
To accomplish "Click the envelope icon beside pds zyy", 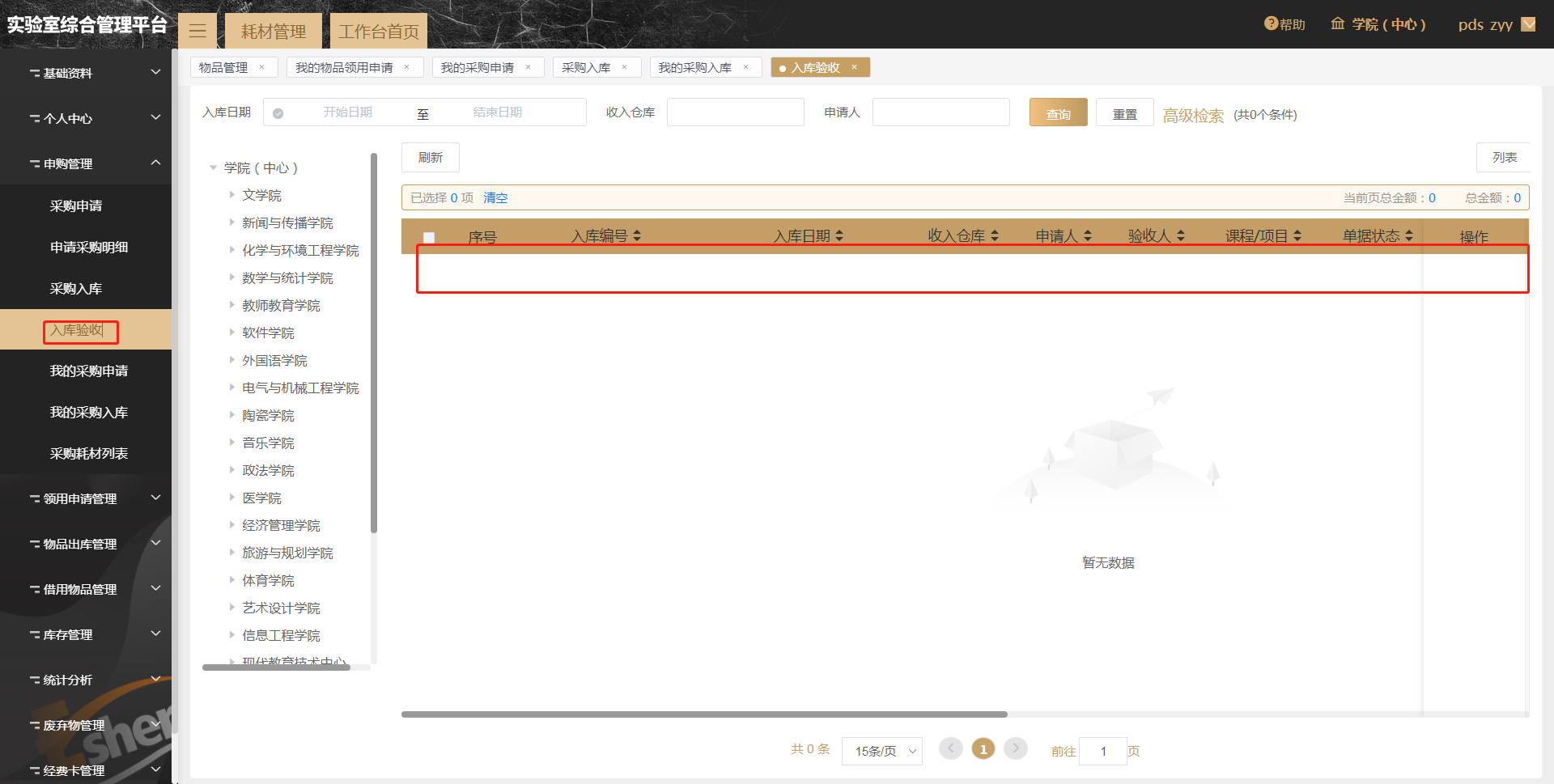I will [x=1528, y=24].
